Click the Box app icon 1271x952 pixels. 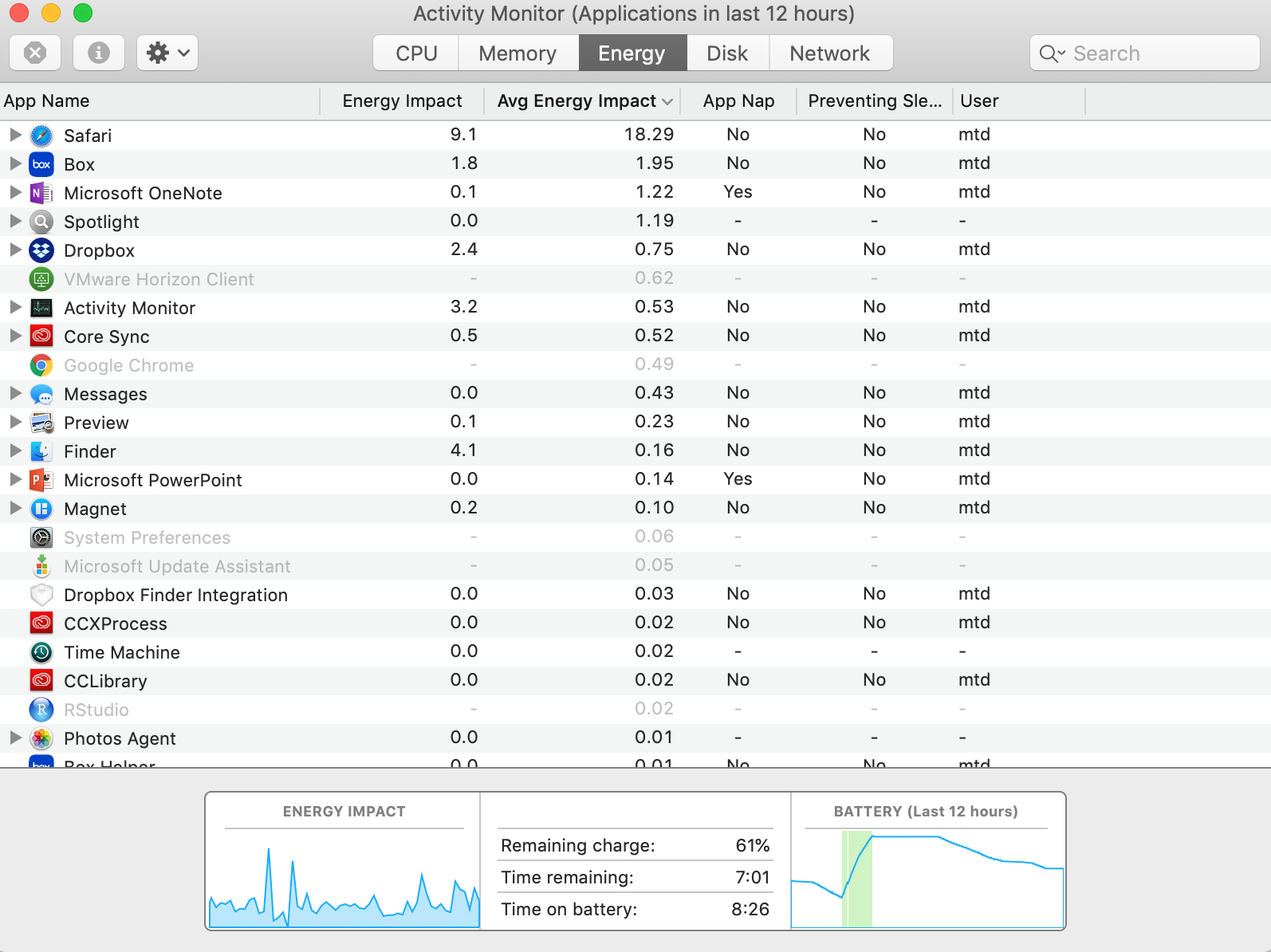(41, 164)
